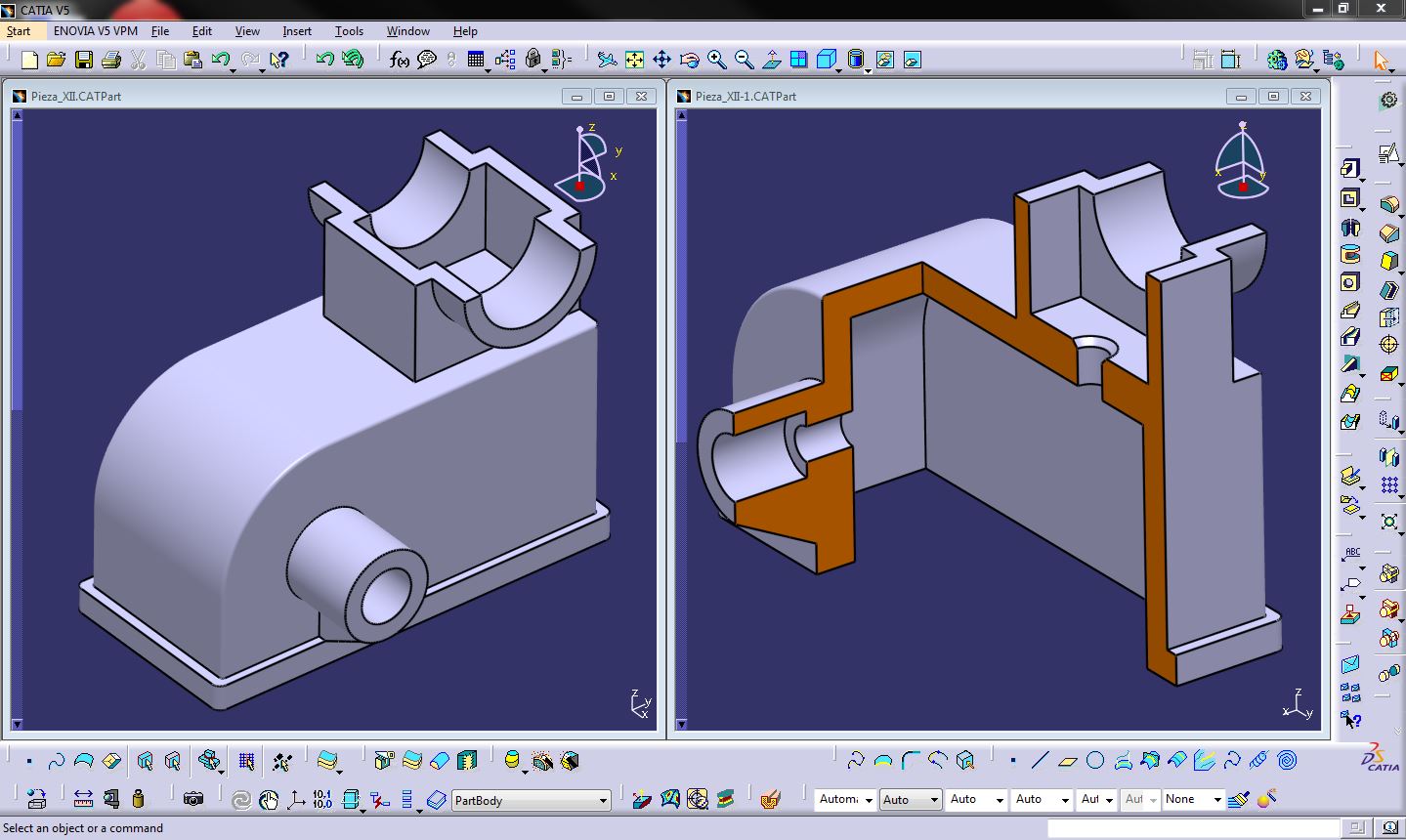The height and width of the screenshot is (840, 1406).
Task: Click the Undo arrow icon
Action: pos(220,61)
